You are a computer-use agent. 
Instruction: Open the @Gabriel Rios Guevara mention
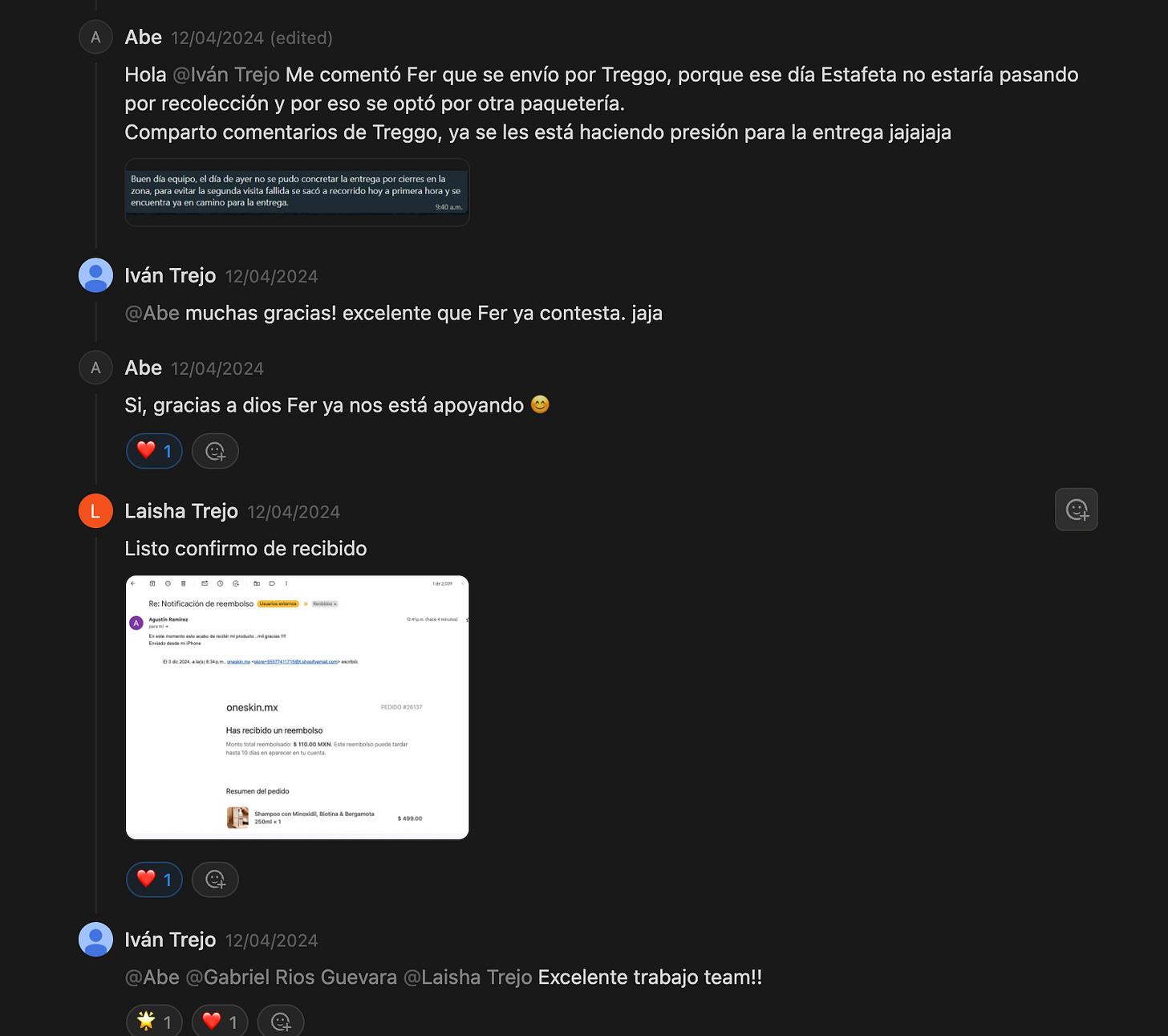tap(291, 977)
